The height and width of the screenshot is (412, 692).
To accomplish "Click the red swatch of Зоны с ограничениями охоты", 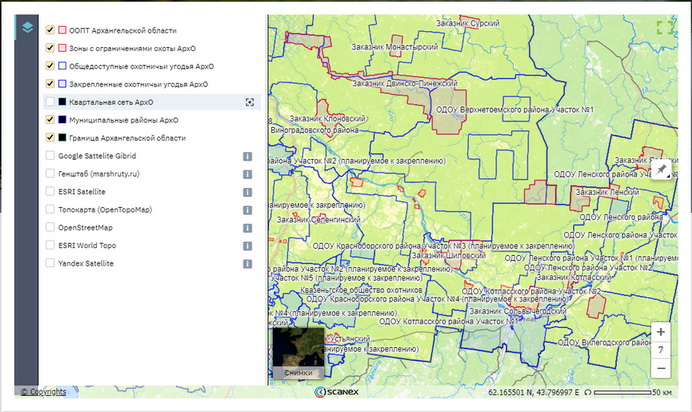I will (62, 48).
